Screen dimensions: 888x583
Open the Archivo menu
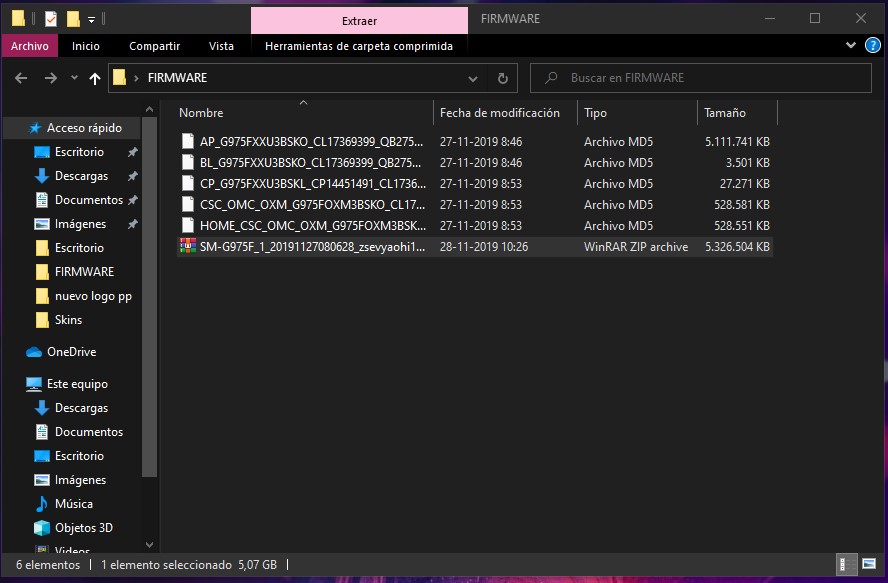click(x=29, y=46)
